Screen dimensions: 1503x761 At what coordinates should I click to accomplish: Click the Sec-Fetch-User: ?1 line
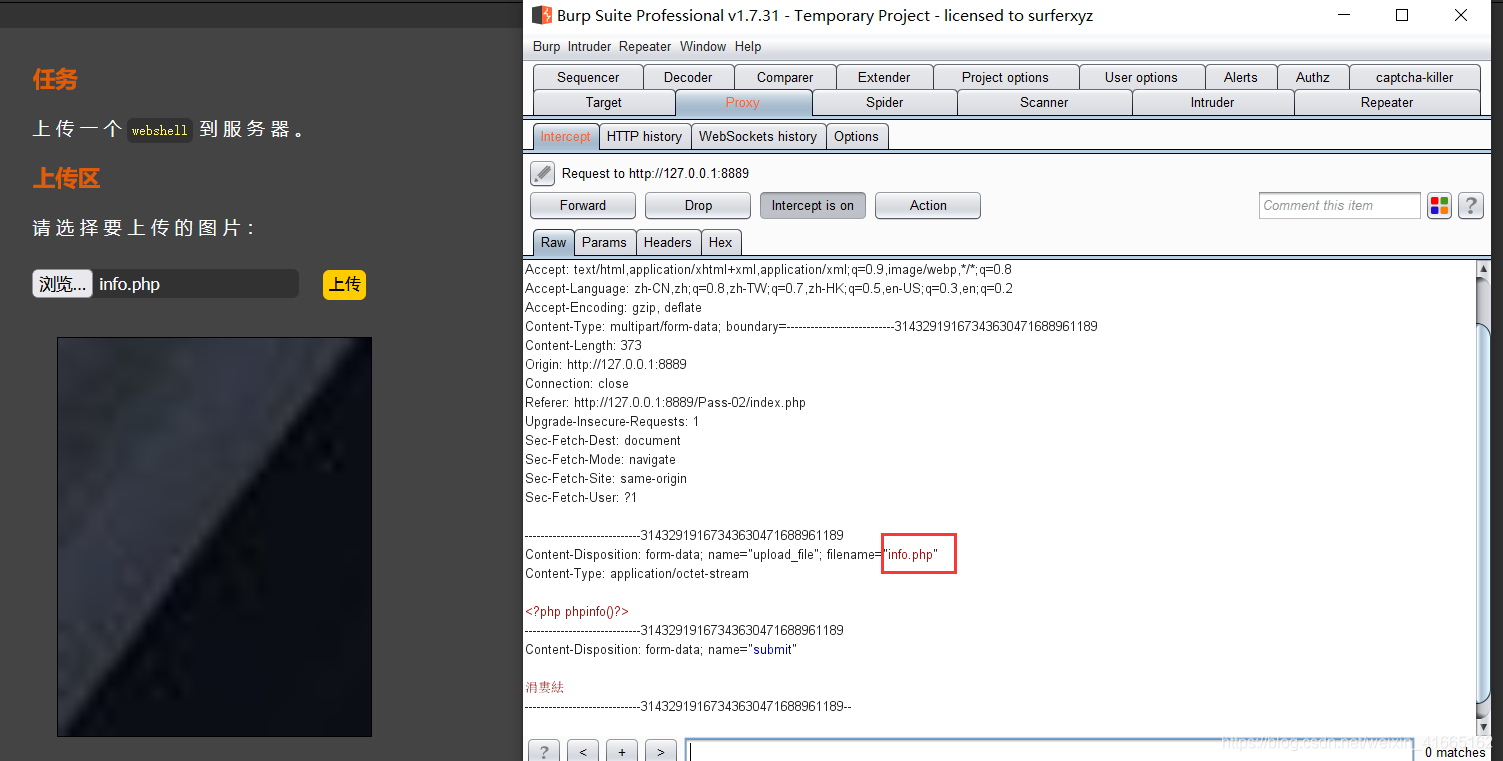pos(581,497)
